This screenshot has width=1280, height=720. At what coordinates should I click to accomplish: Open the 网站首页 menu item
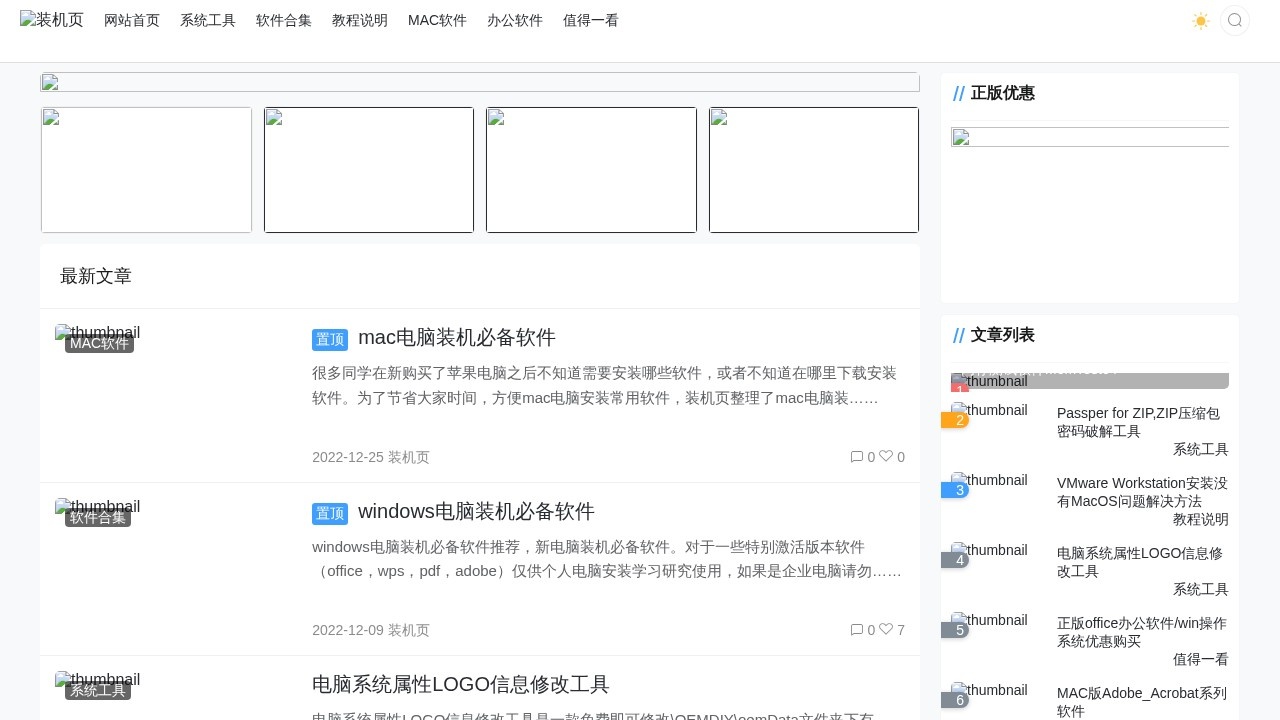pos(132,20)
